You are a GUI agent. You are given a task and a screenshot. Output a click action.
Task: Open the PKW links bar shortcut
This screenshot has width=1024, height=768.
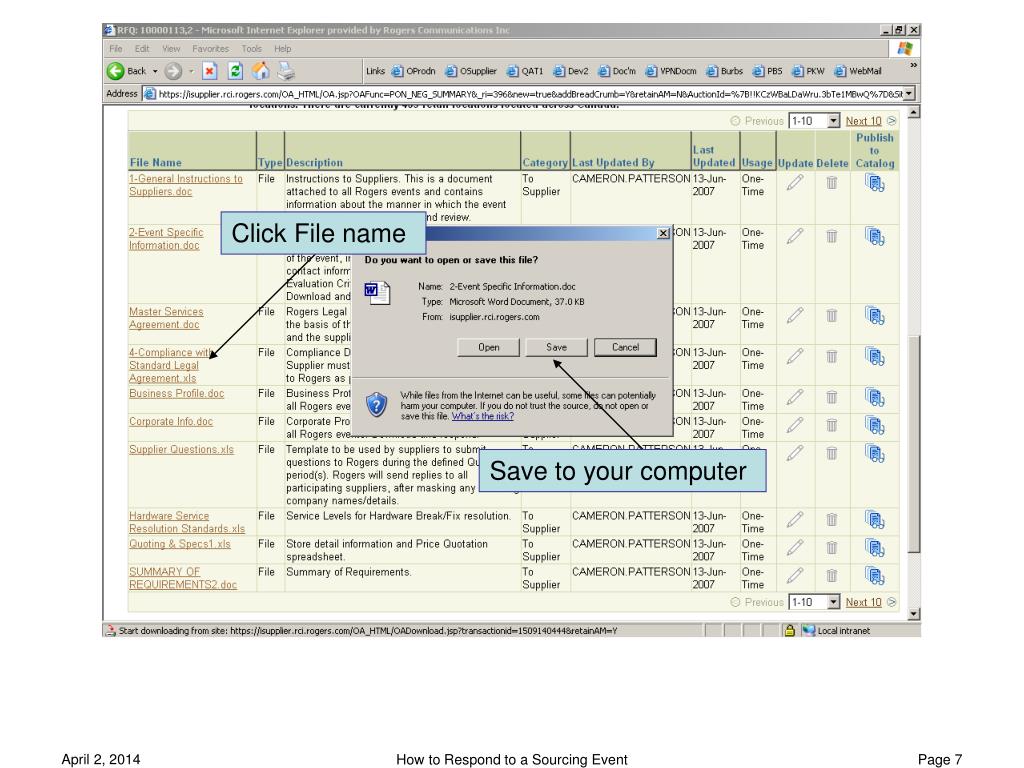(808, 71)
